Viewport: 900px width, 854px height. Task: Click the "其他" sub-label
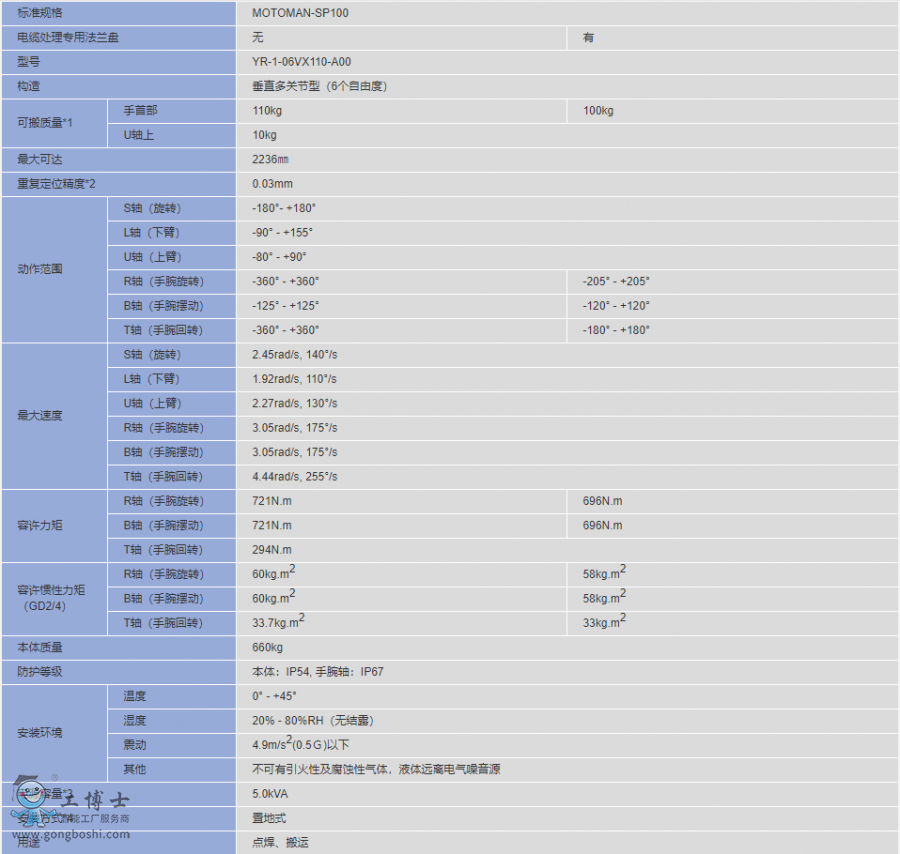135,769
